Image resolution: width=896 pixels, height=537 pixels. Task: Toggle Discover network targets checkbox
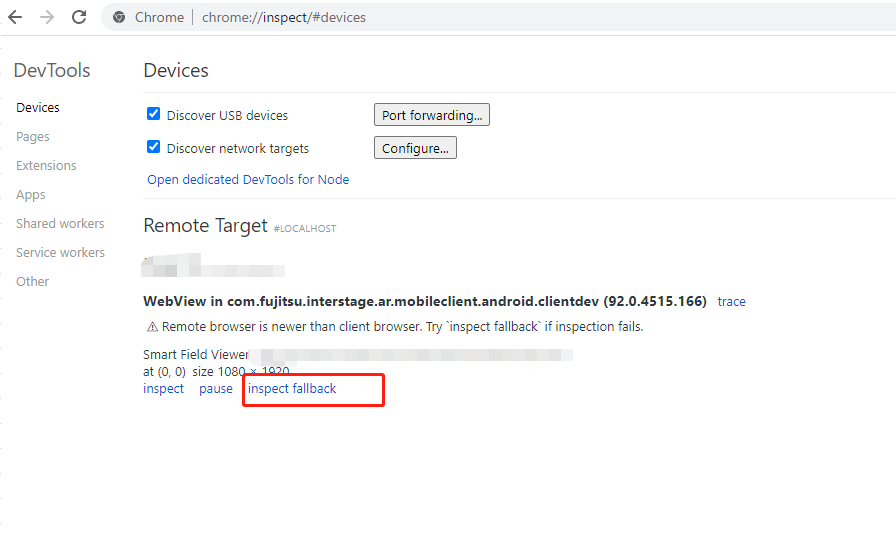coord(154,147)
